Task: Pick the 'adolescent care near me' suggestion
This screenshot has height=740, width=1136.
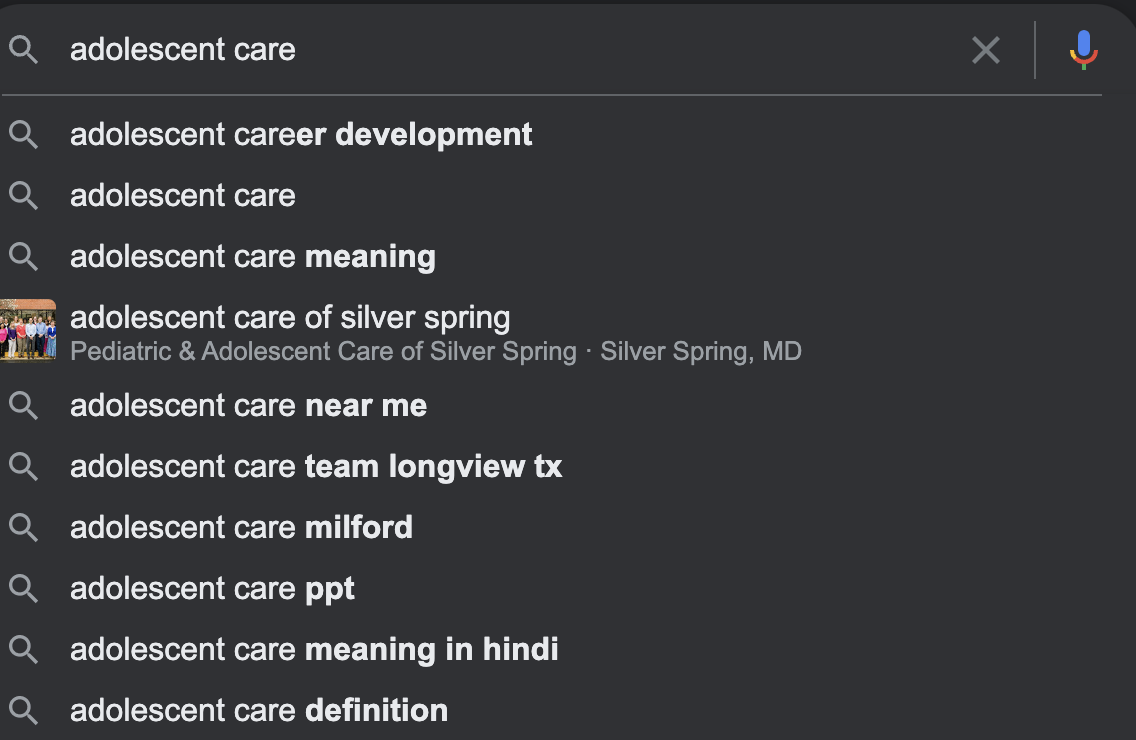Action: tap(248, 406)
